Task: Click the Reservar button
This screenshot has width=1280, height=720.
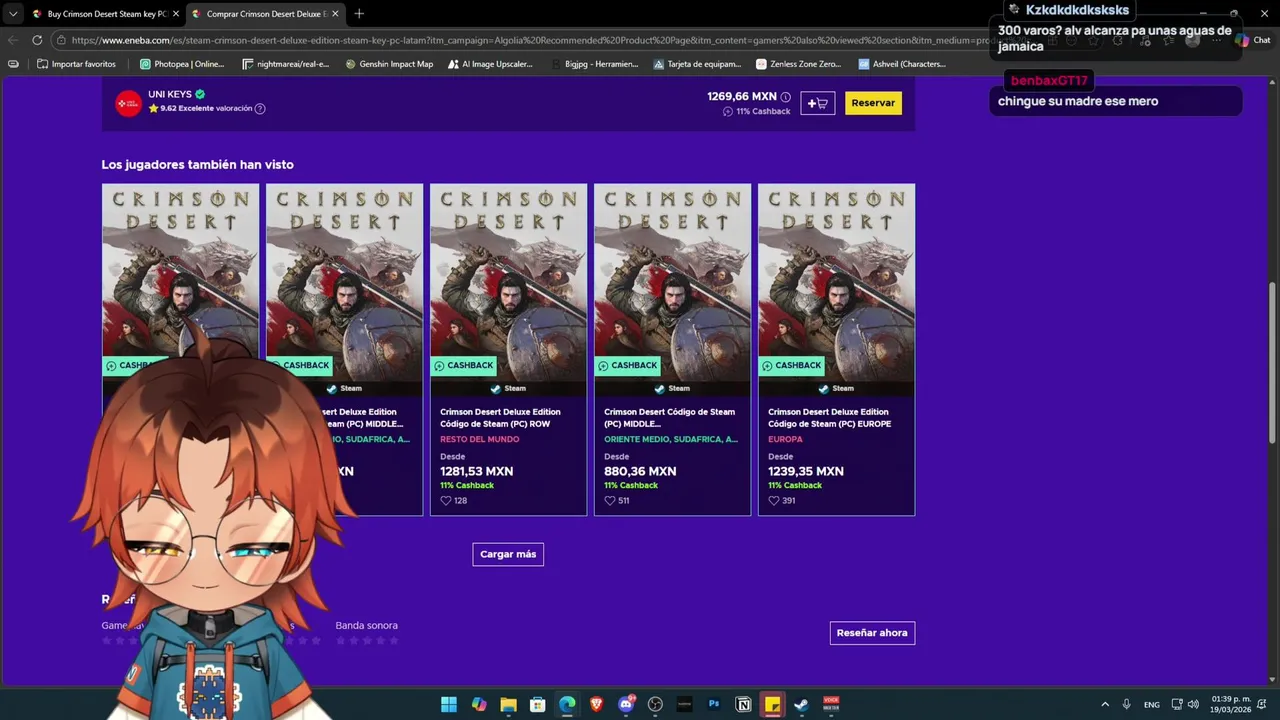Action: pyautogui.click(x=873, y=103)
